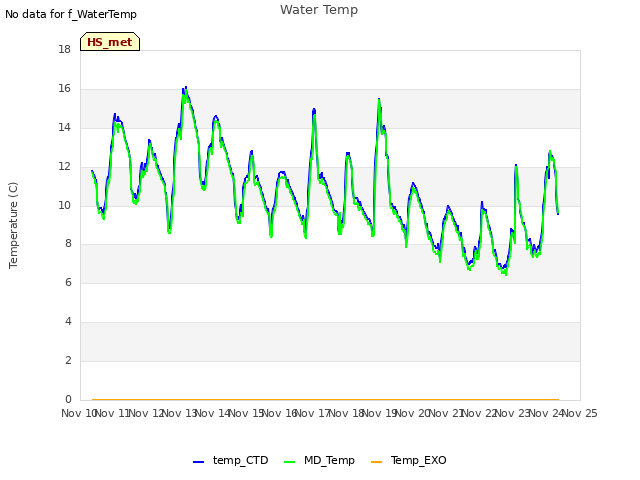Click the Nov 13 x-axis label
Screen dimensions: 640x480
[180, 413]
